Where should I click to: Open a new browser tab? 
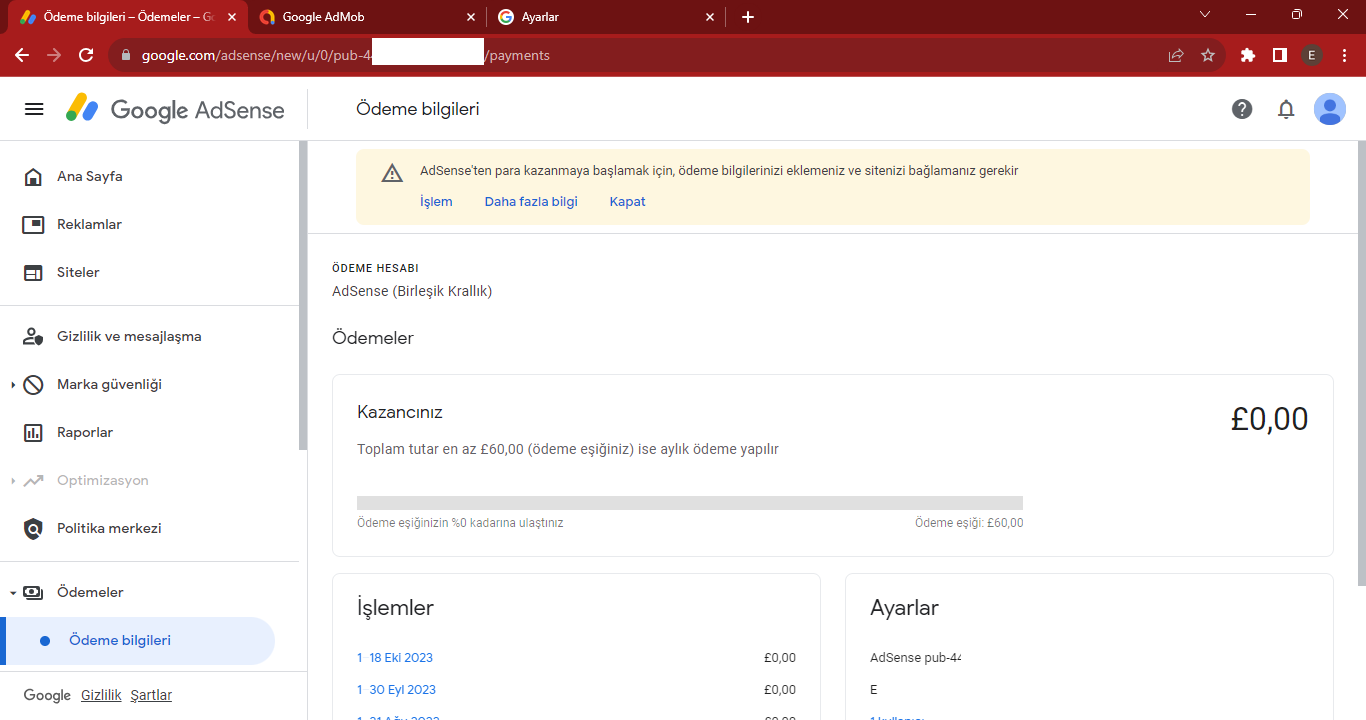[748, 17]
